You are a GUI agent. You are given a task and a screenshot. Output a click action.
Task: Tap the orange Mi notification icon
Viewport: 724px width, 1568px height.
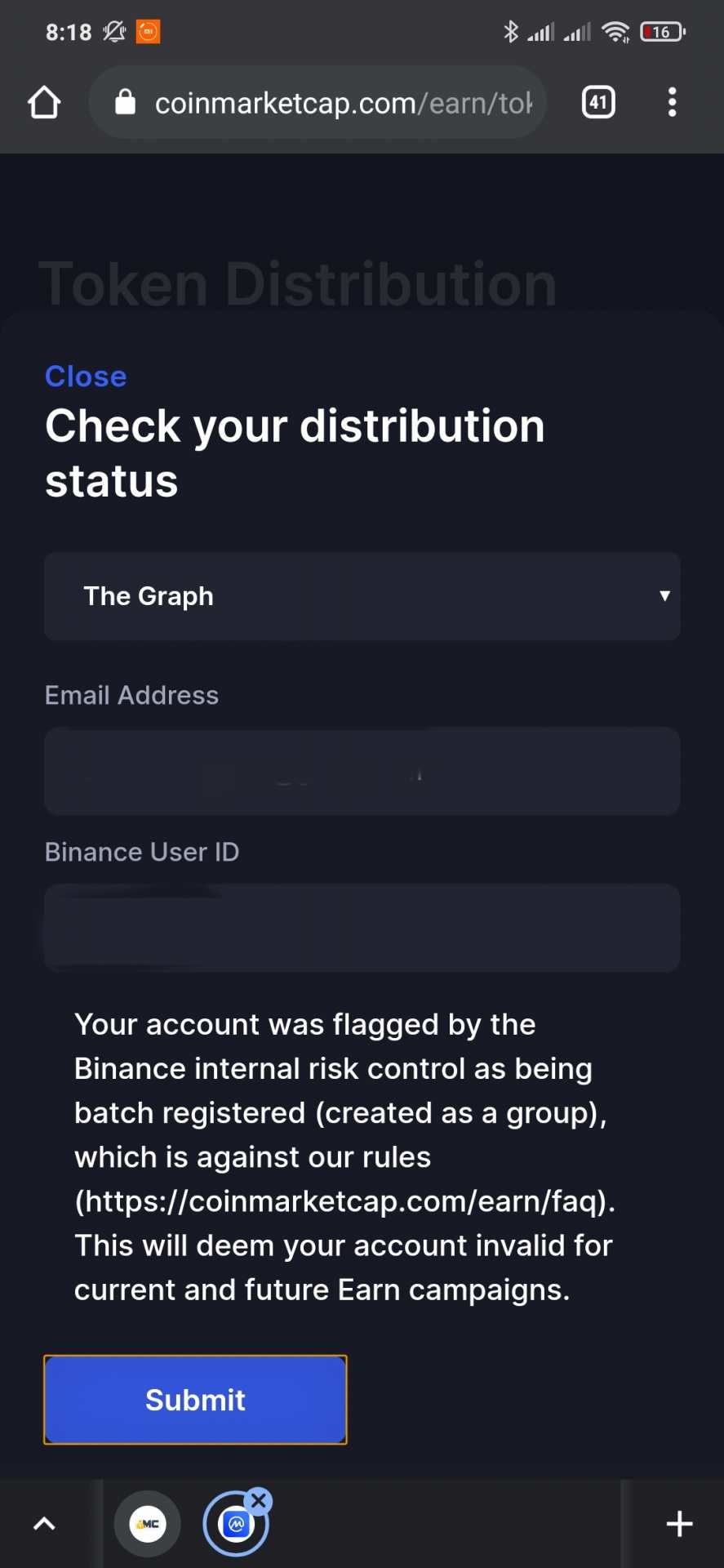coord(148,32)
